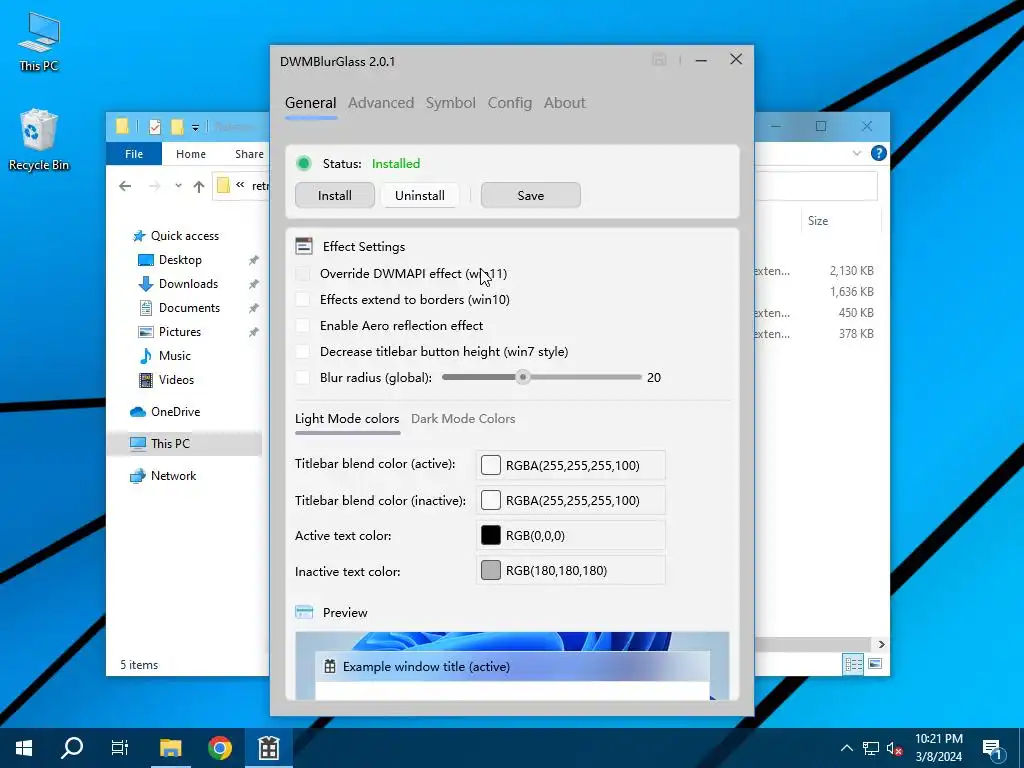Viewport: 1024px width, 768px height.
Task: Open This PC desktop icon
Action: click(39, 41)
